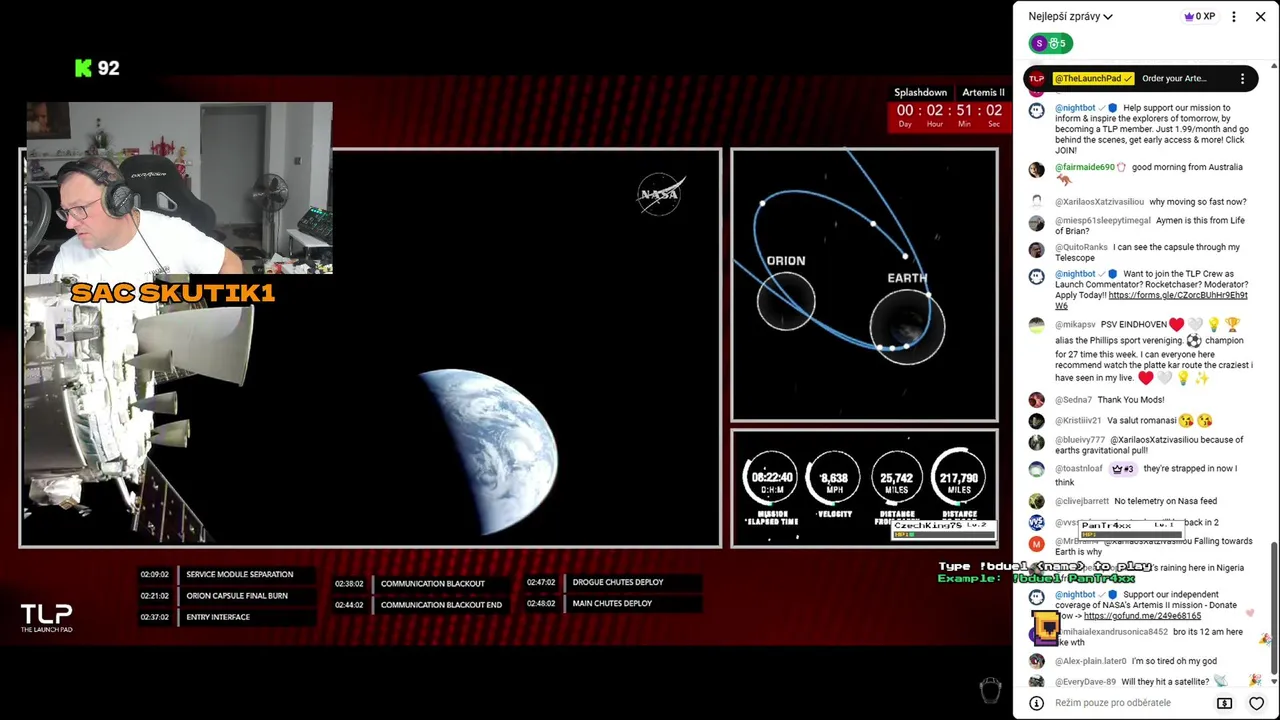Click 'ORION CAPSULE FINAL BURN' timeline entry
The height and width of the screenshot is (720, 1280).
[237, 596]
